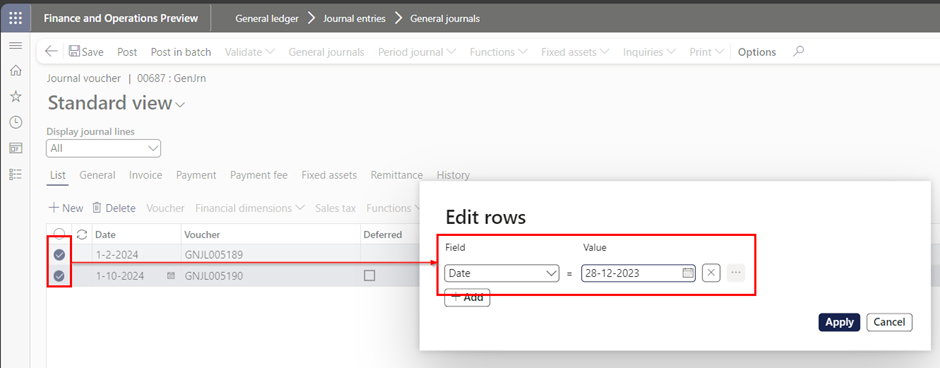Screen dimensions: 940x368
Task: Toggle the select-all rows circle
Action: click(x=59, y=234)
